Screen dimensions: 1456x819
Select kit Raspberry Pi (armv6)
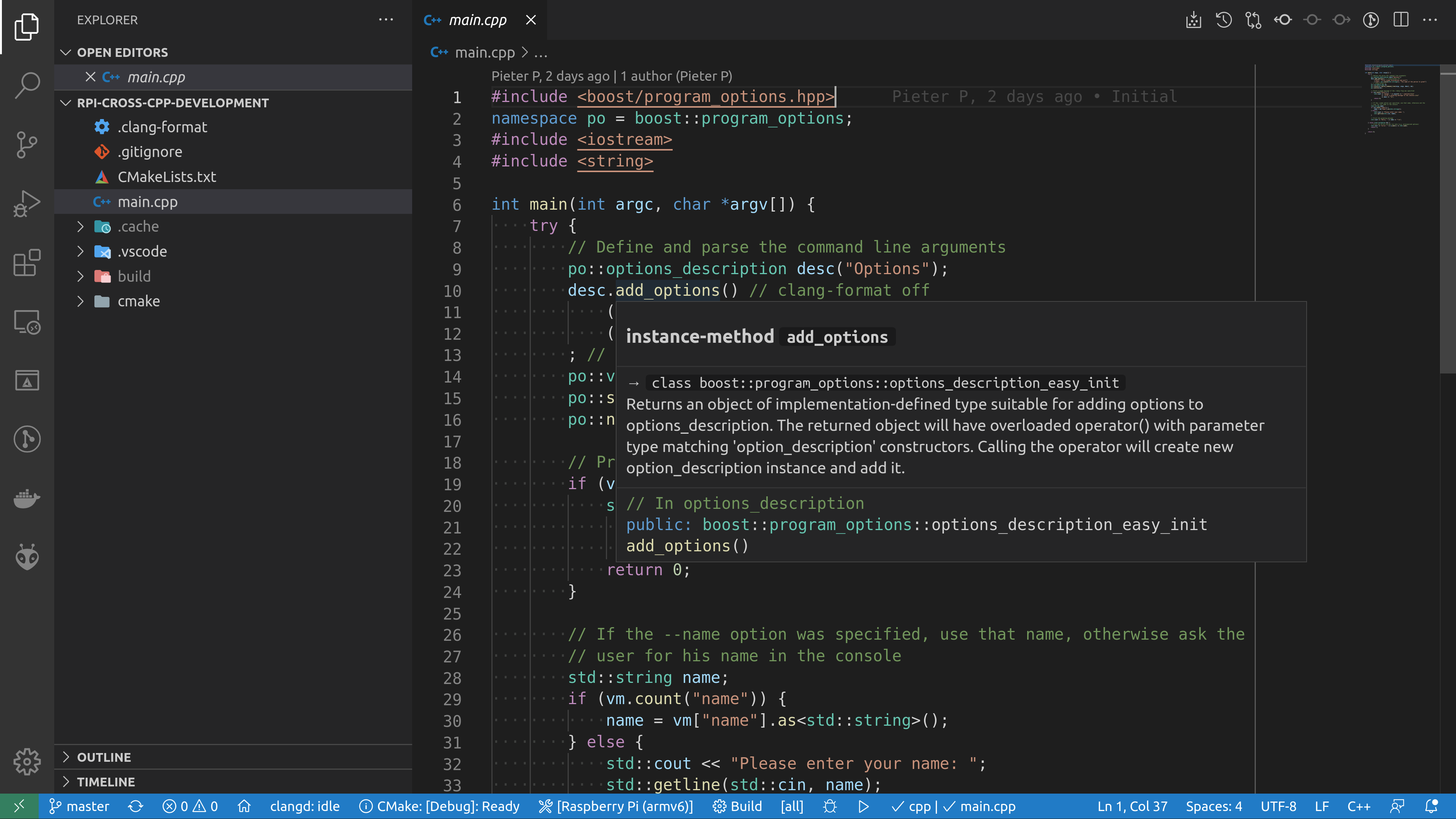click(615, 806)
